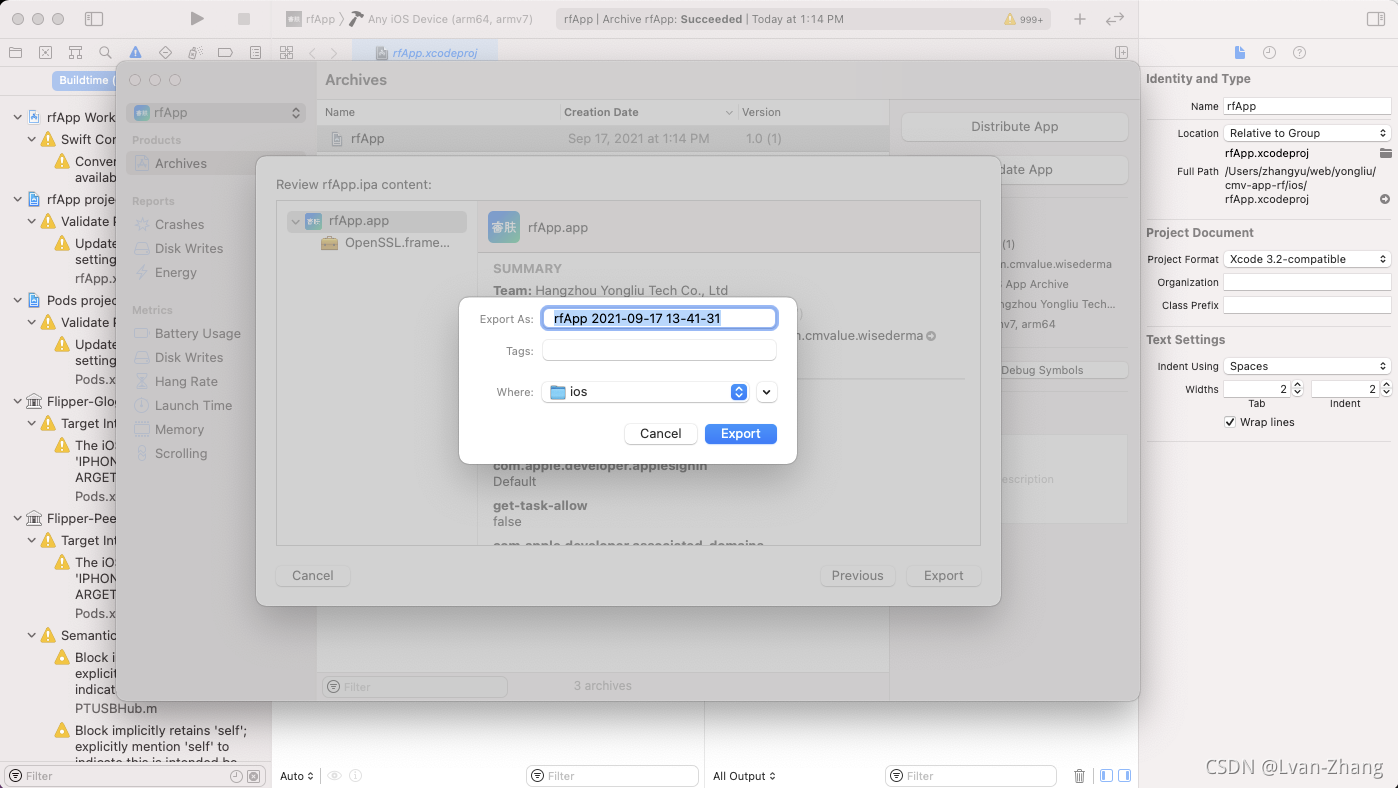
Task: Click the Run (play) button
Action: (197, 19)
